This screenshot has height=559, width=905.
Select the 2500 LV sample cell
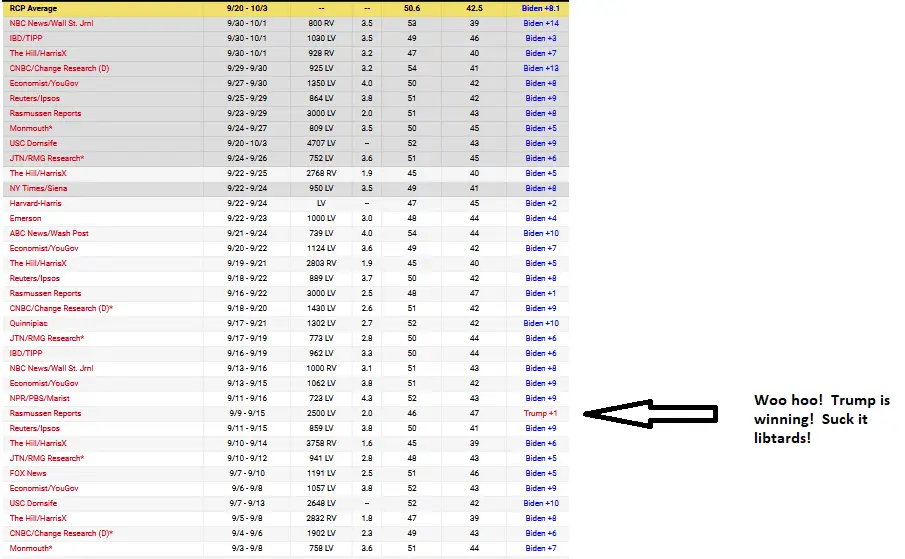321,413
